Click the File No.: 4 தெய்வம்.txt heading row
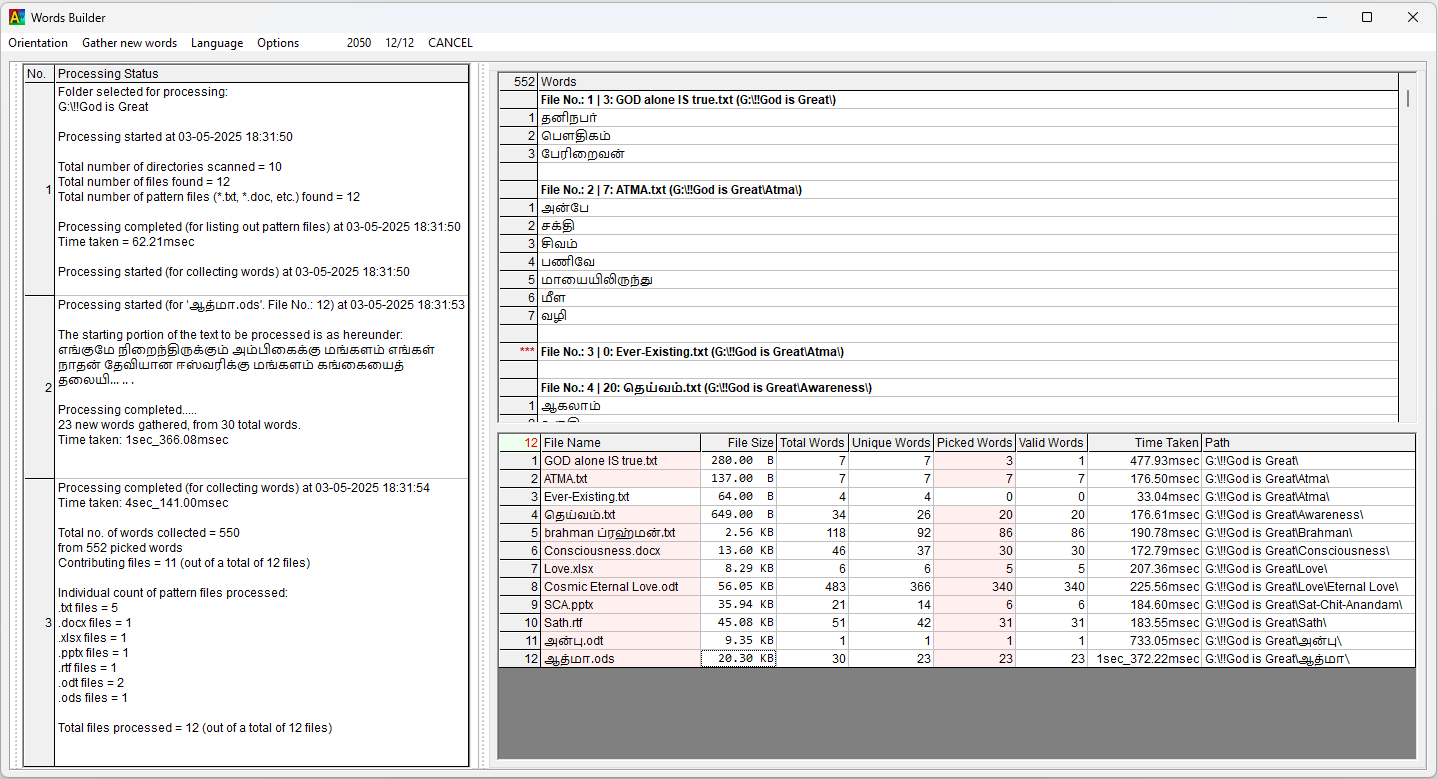 (967, 388)
